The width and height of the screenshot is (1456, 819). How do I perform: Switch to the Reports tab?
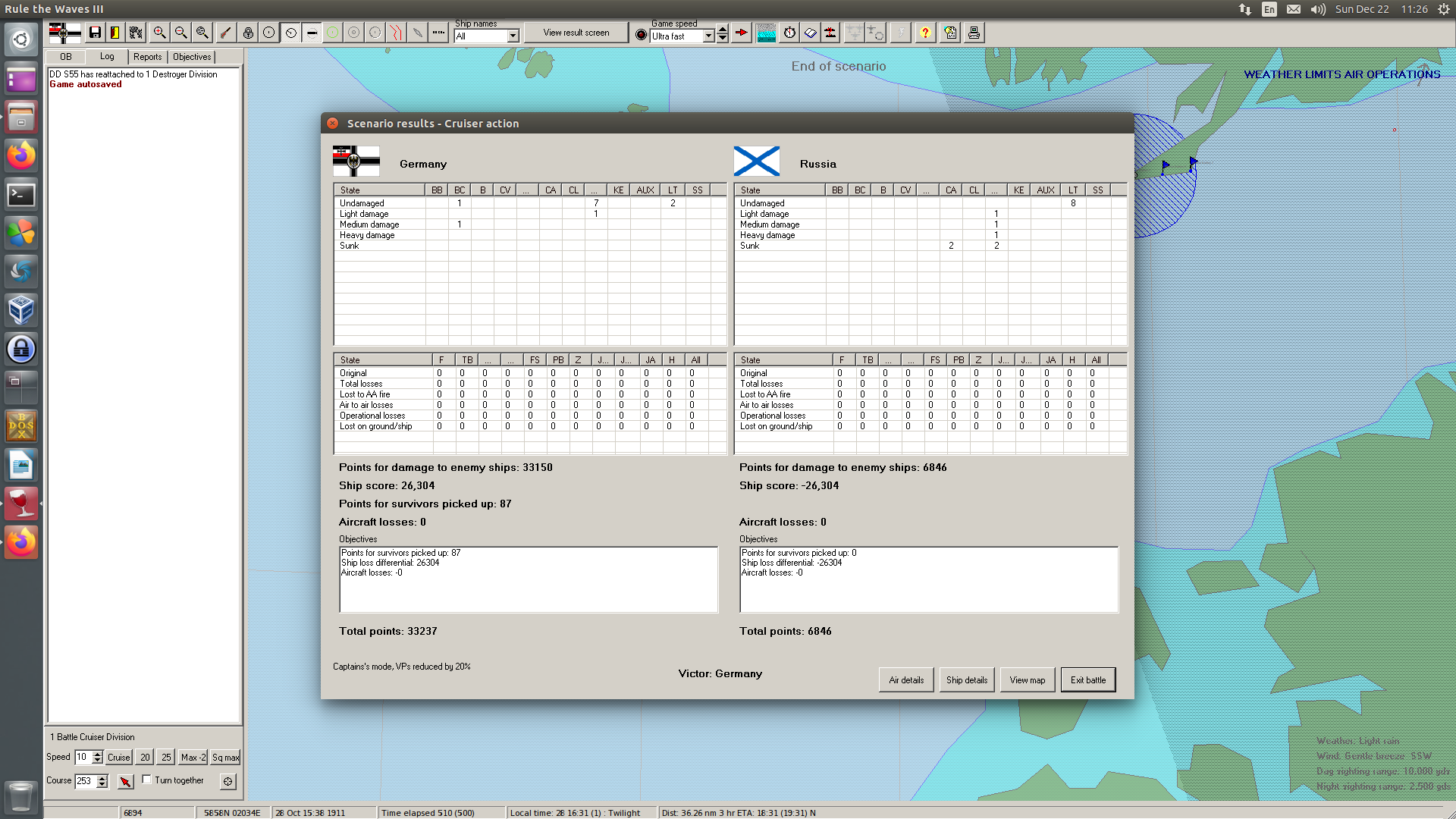pyautogui.click(x=148, y=57)
